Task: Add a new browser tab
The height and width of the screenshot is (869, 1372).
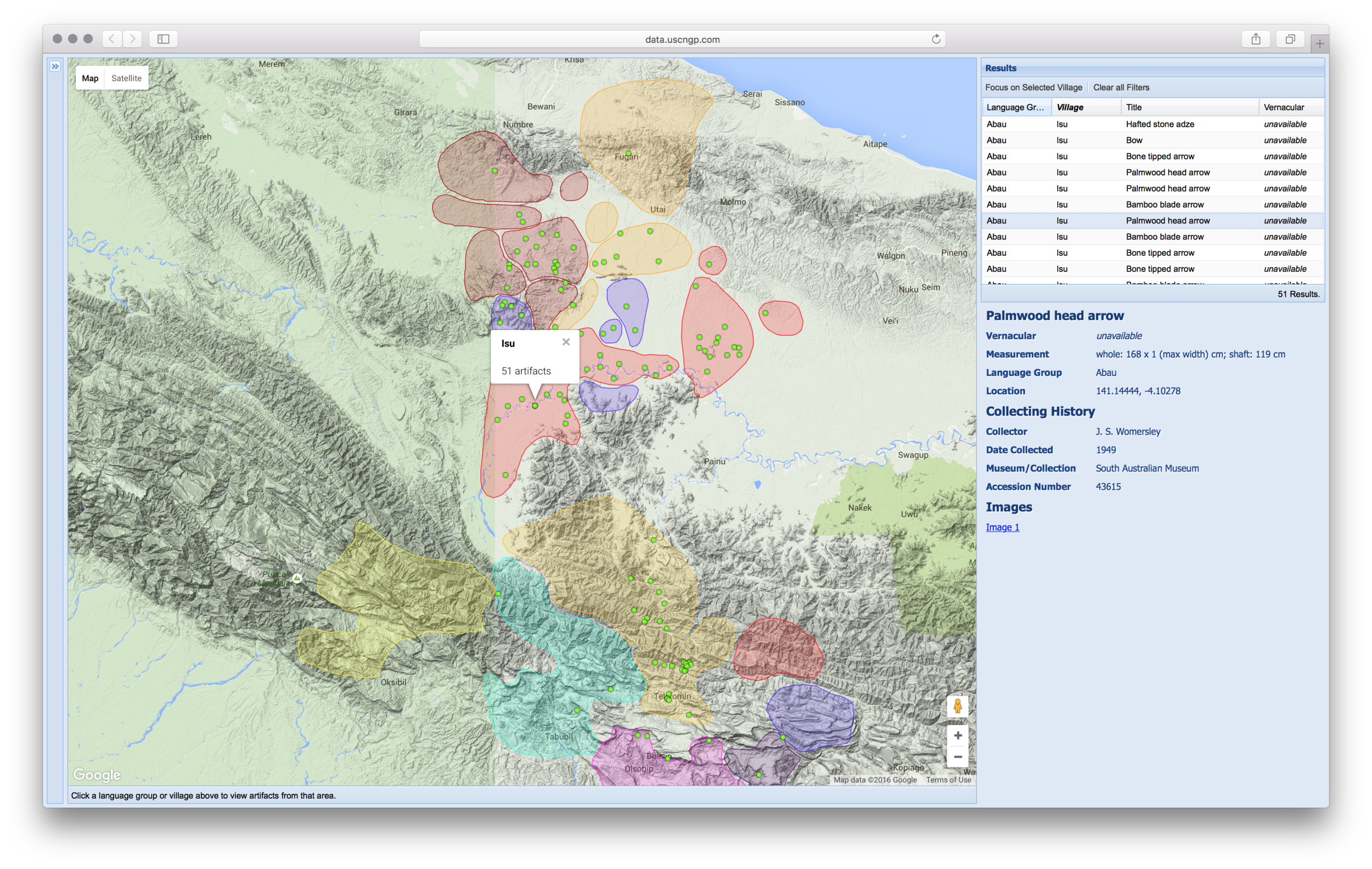Action: pyautogui.click(x=1319, y=43)
